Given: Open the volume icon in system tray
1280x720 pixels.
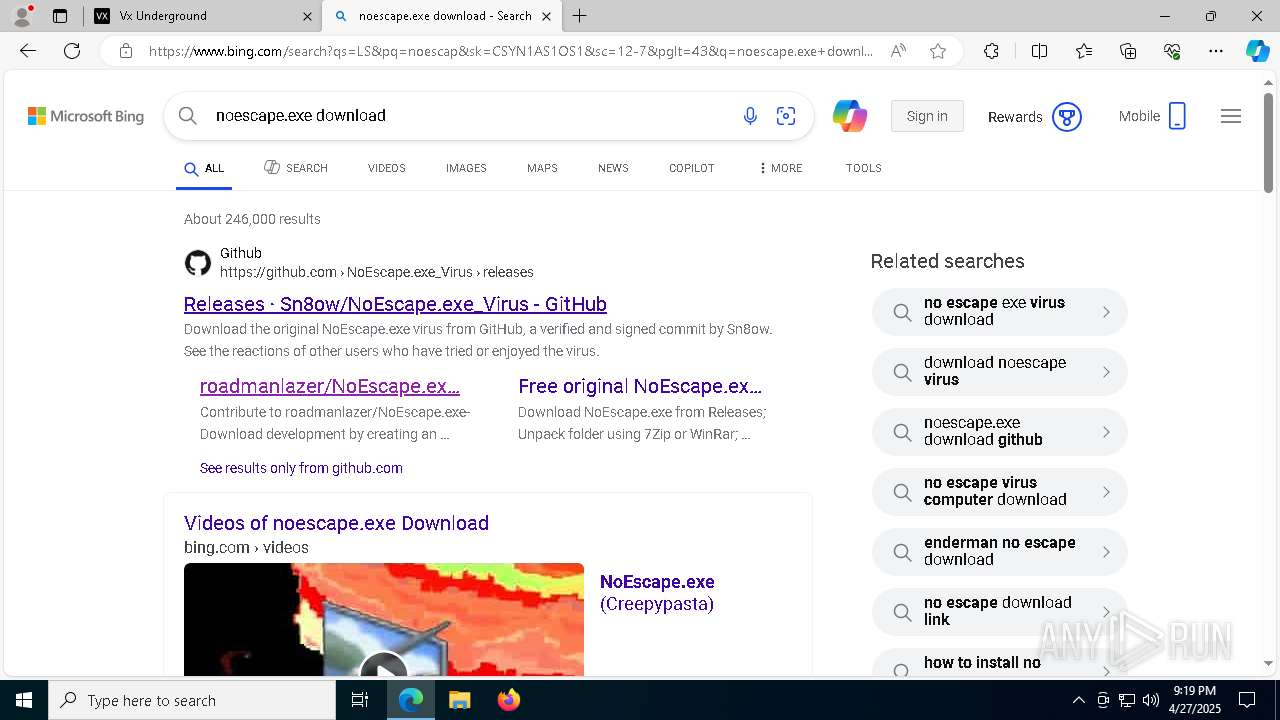Looking at the screenshot, I should 1151,700.
